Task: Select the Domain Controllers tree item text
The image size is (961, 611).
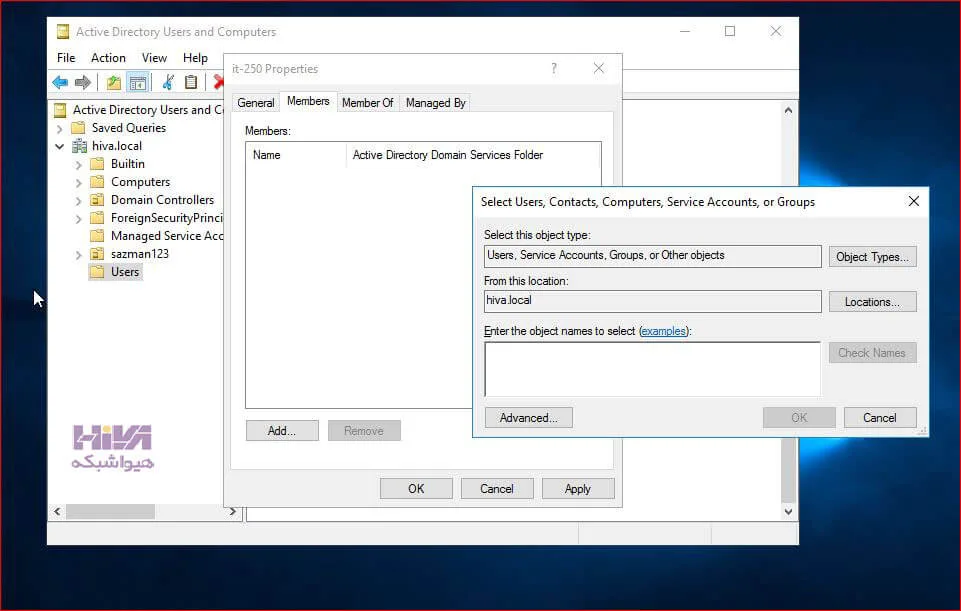Action: (162, 200)
